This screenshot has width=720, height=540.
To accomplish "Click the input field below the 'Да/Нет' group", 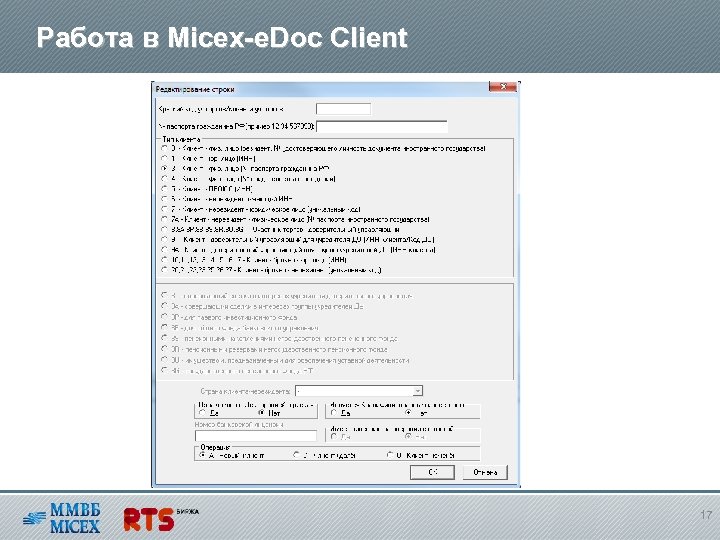I will [x=256, y=436].
